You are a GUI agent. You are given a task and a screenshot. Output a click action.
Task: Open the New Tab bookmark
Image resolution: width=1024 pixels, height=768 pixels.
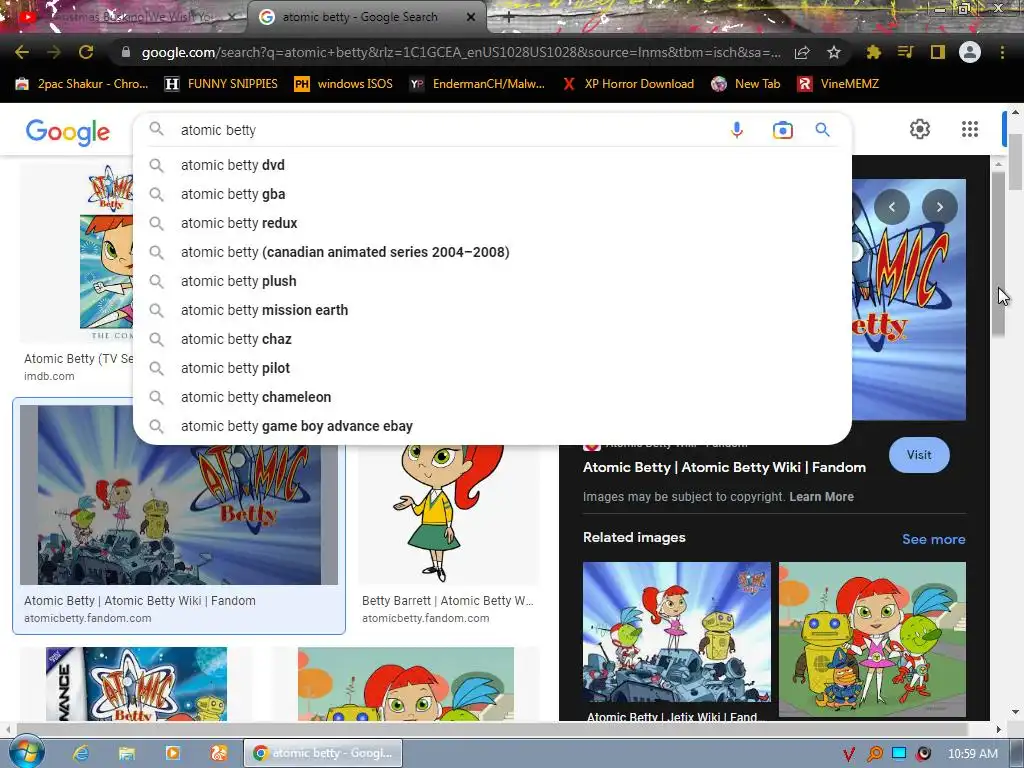pyautogui.click(x=745, y=84)
